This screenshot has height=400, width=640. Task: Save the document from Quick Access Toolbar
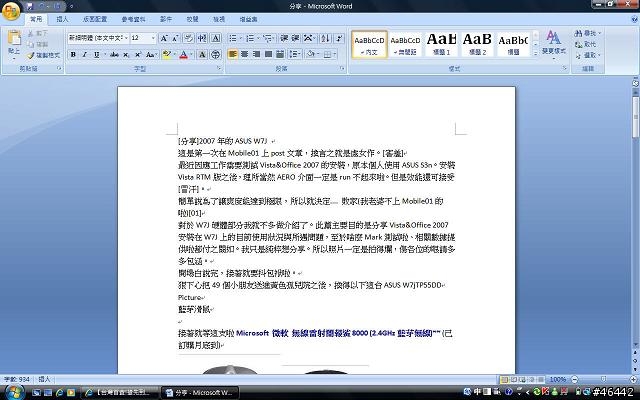coord(29,6)
